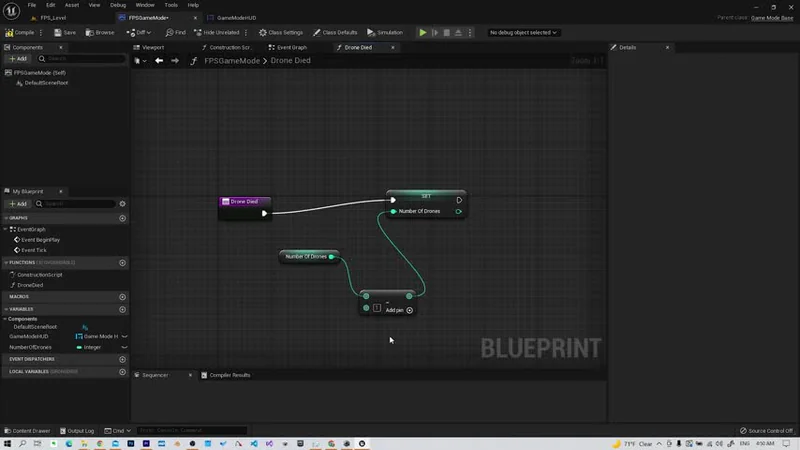Open the Asset menu
The image size is (800, 450).
tap(72, 5)
